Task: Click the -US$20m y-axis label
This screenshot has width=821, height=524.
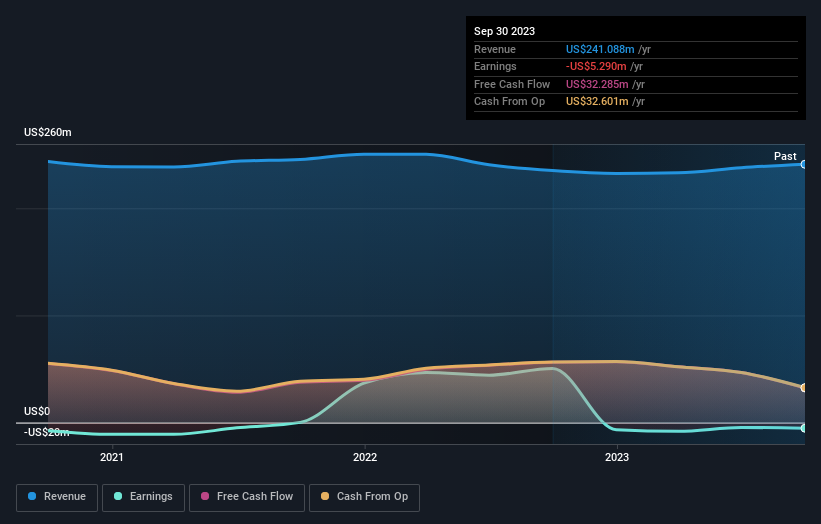Action: click(47, 432)
